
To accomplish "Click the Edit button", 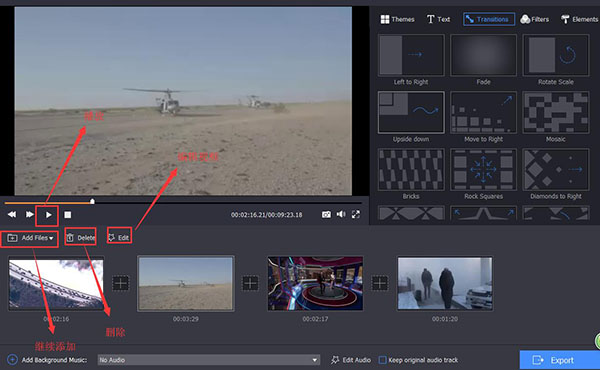I will point(119,238).
